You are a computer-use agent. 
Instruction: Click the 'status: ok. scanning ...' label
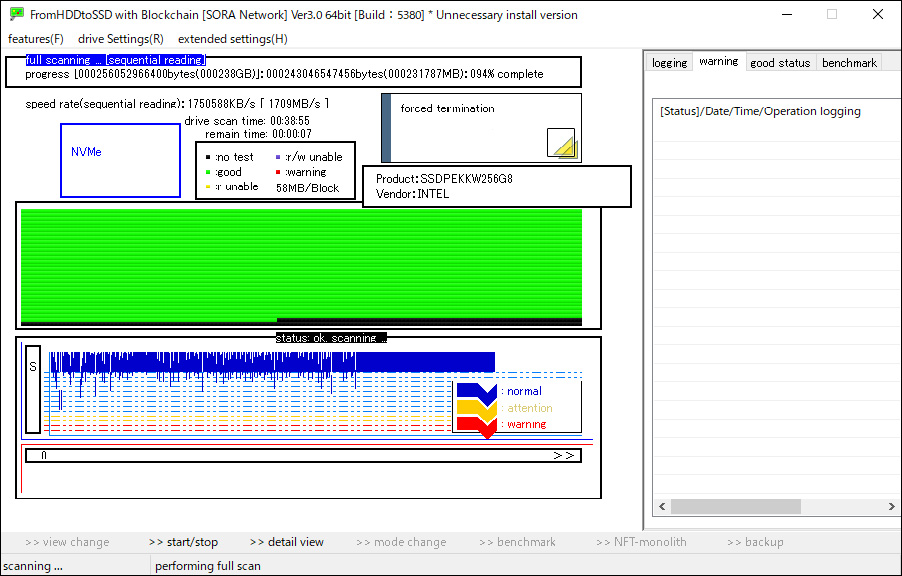331,338
